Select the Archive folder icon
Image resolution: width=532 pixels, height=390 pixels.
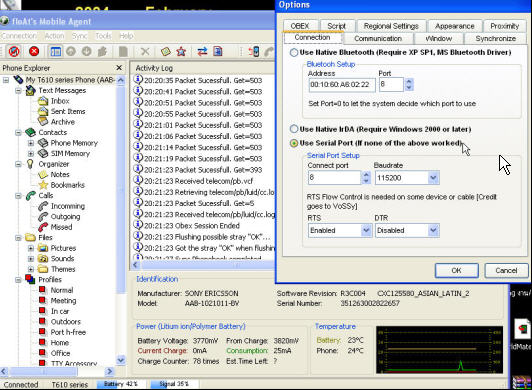coord(43,122)
